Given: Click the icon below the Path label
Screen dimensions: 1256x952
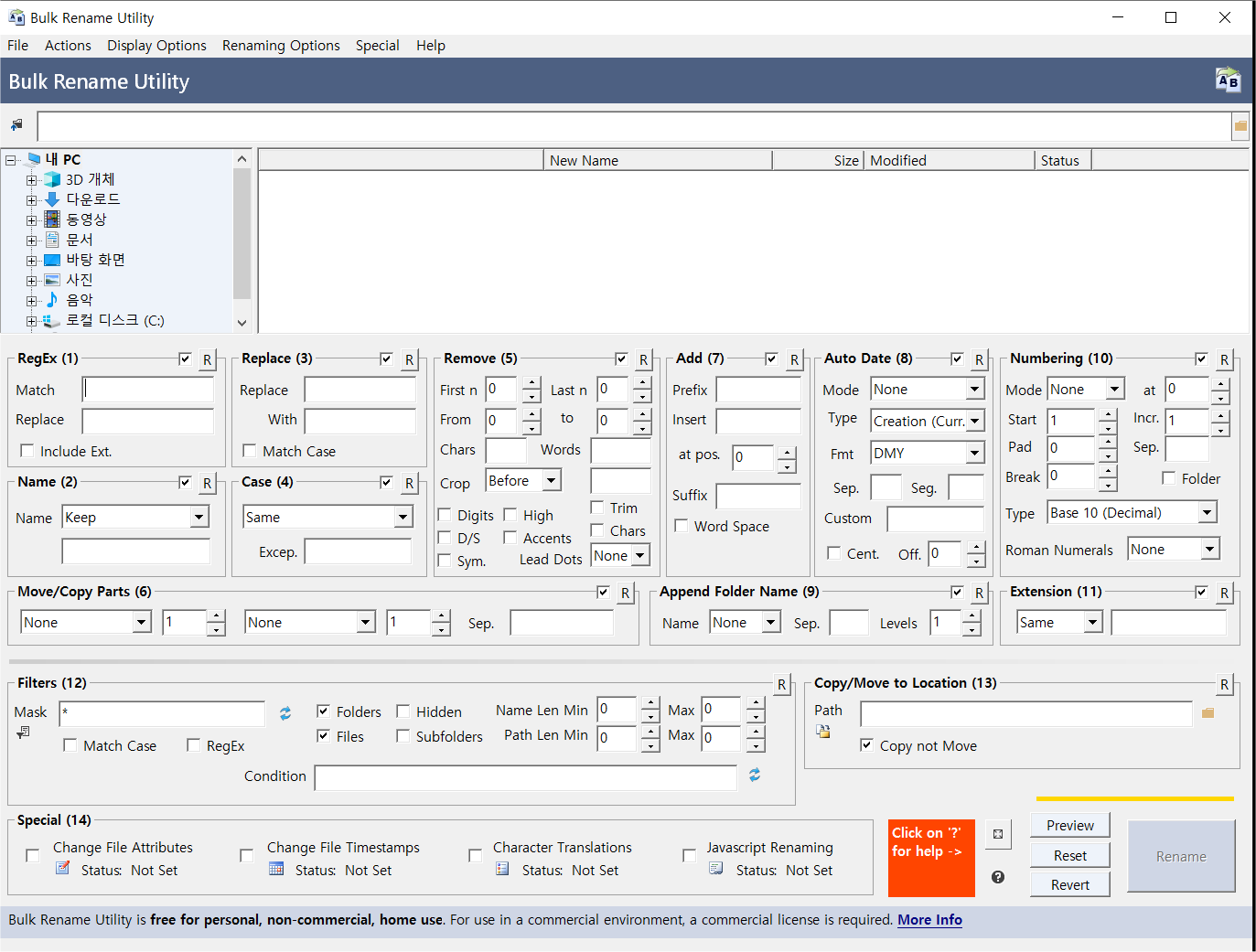Looking at the screenshot, I should 823,732.
